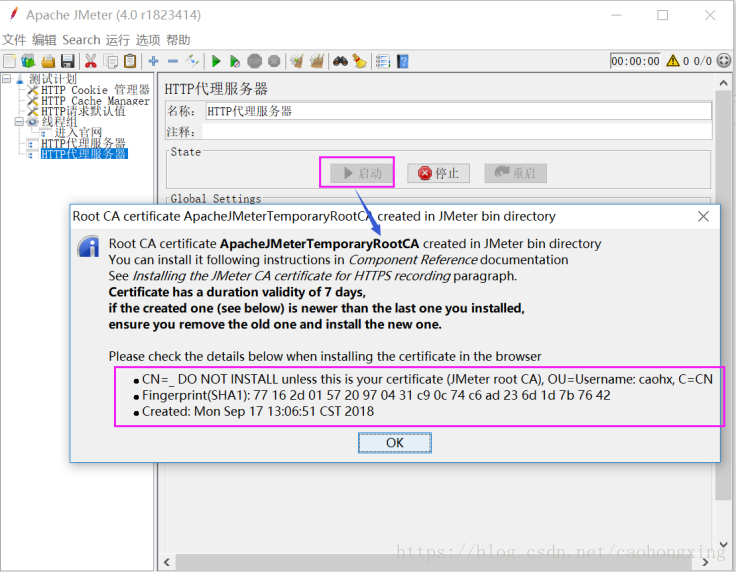This screenshot has height=572, width=737.
Task: Clear all results with double broom icon
Action: [317, 61]
